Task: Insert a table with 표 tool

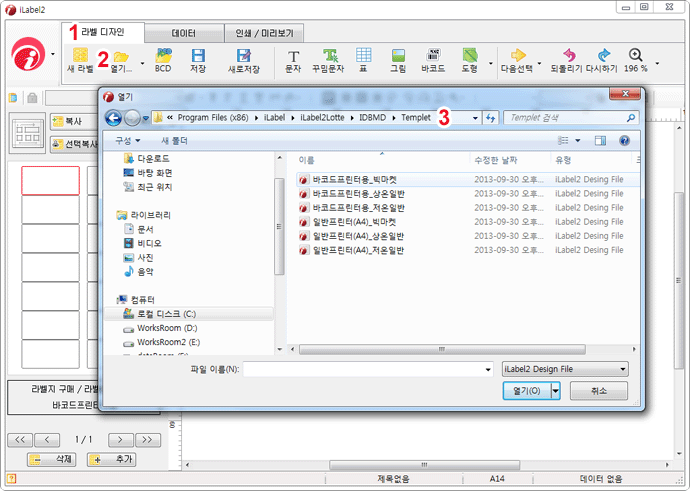Action: [363, 60]
